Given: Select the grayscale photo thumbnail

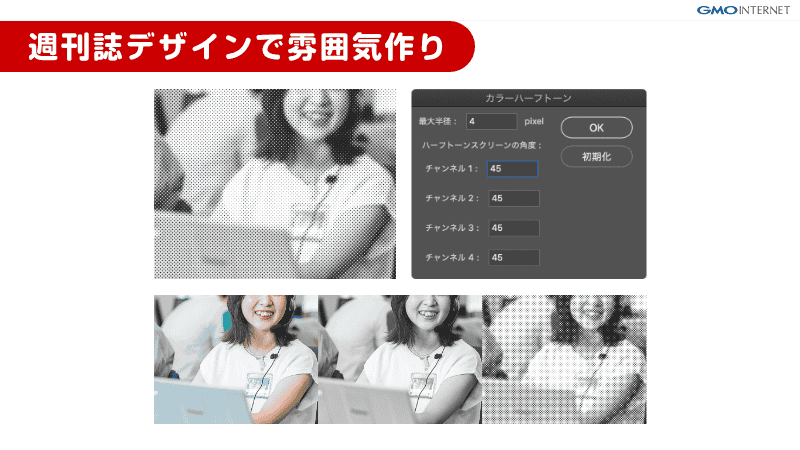Looking at the screenshot, I should (400, 359).
